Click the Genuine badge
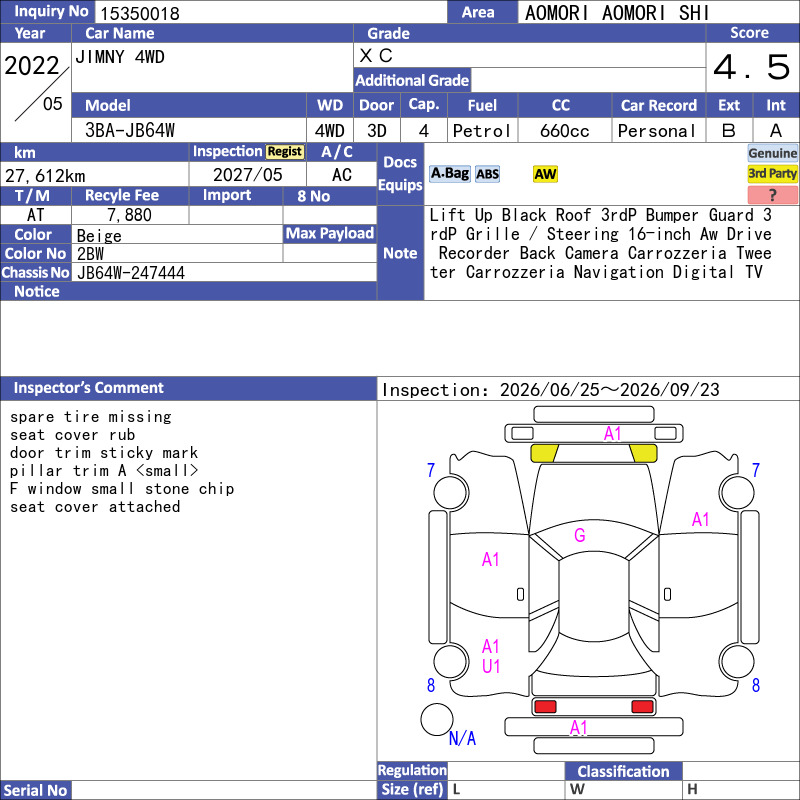The width and height of the screenshot is (800, 800). click(772, 153)
